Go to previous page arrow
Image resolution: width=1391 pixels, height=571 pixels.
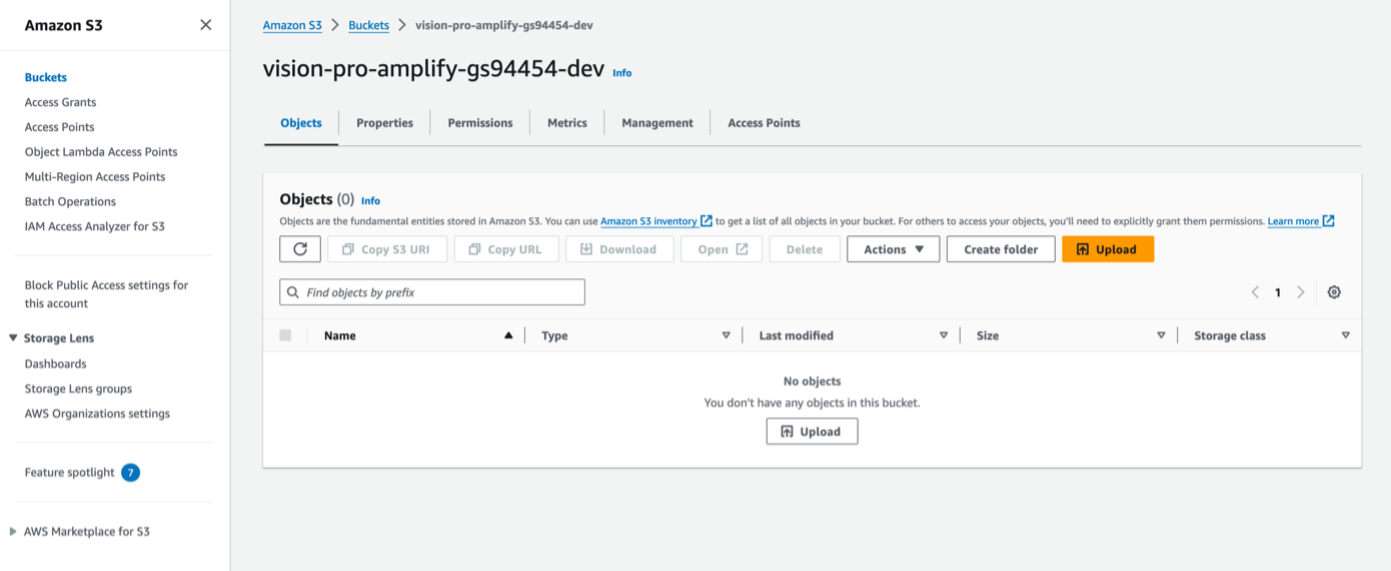click(1255, 292)
